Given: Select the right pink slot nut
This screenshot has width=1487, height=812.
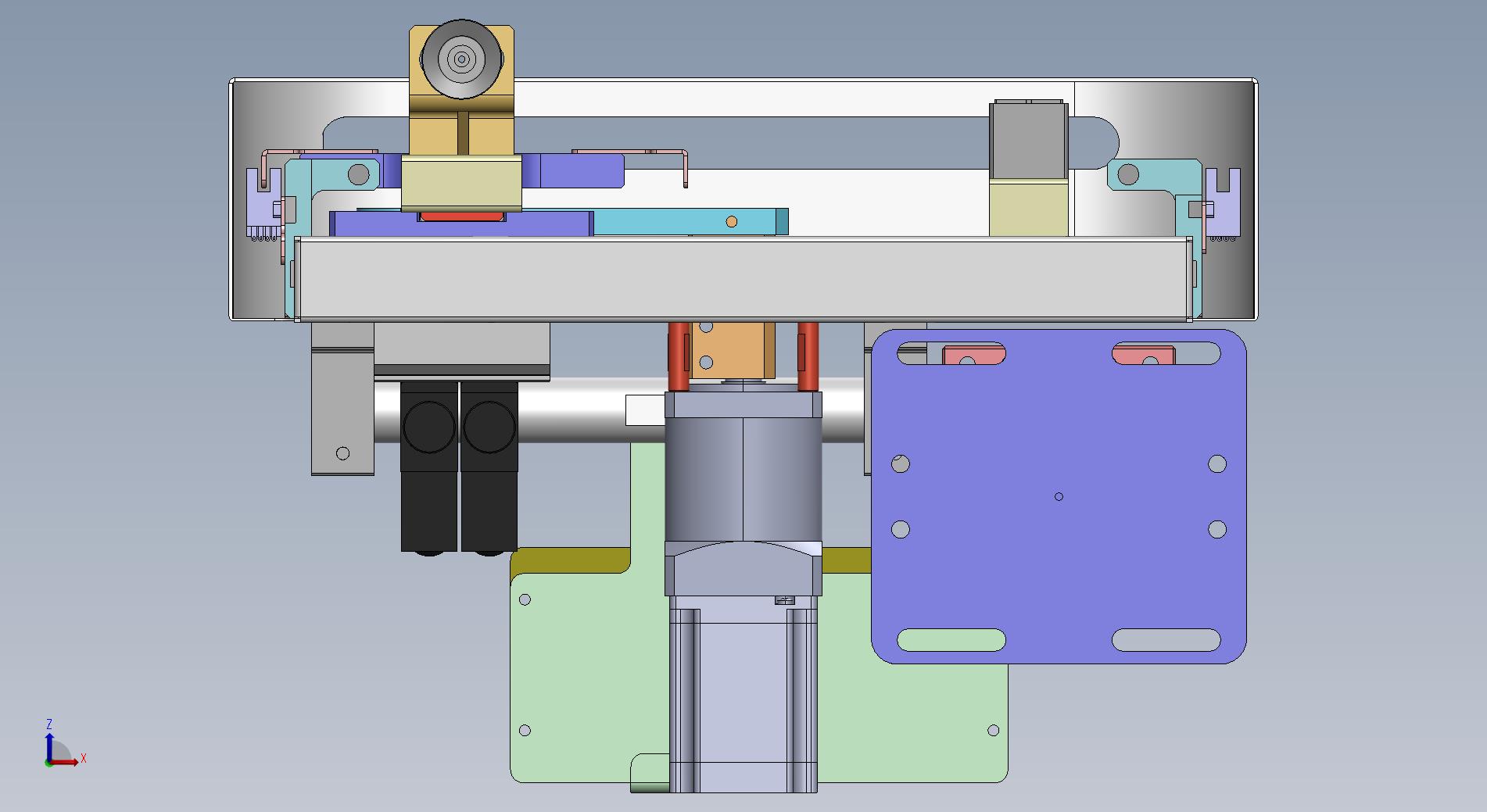Looking at the screenshot, I should (x=1143, y=356).
